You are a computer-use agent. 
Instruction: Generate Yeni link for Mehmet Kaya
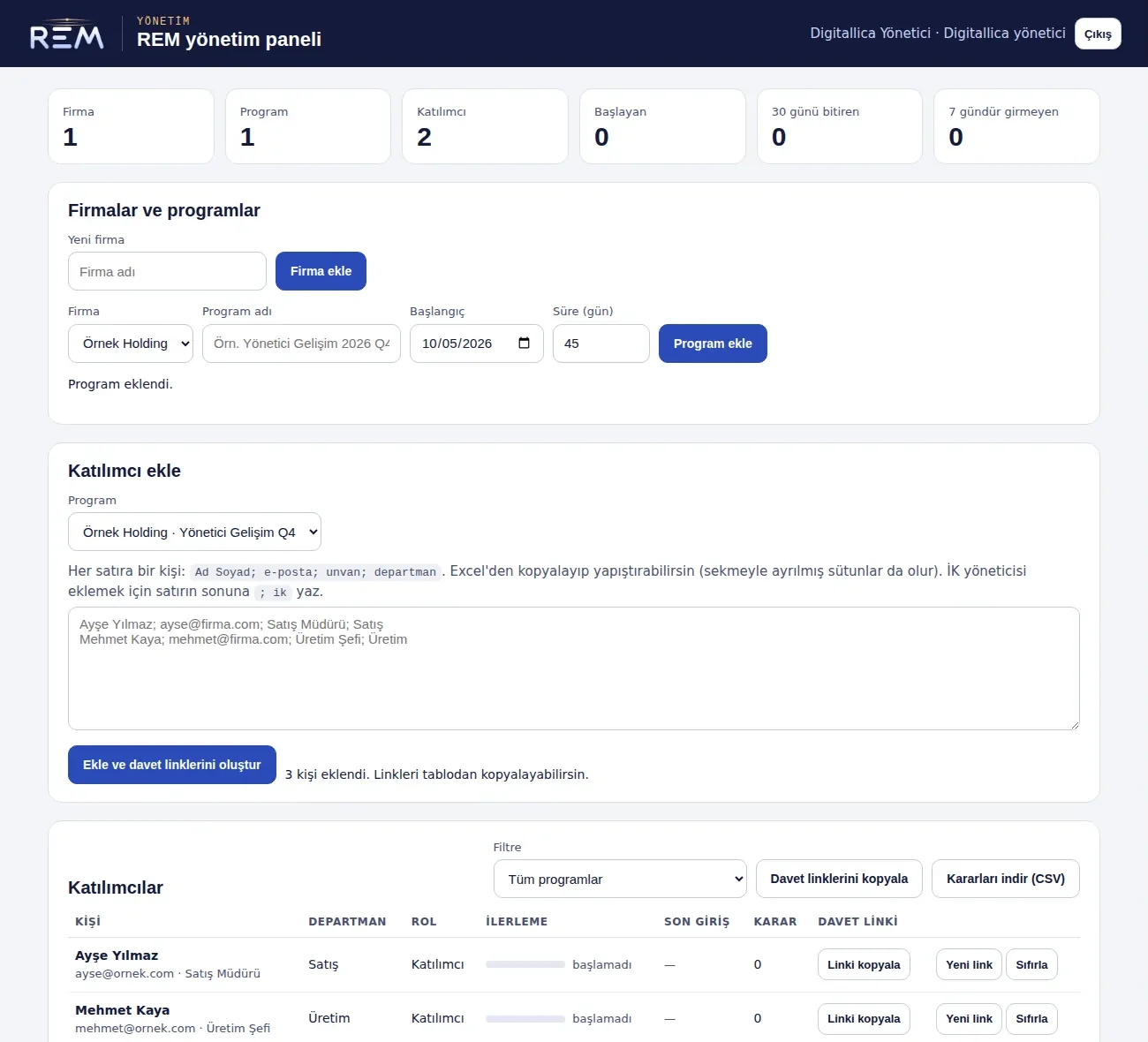pos(969,1018)
